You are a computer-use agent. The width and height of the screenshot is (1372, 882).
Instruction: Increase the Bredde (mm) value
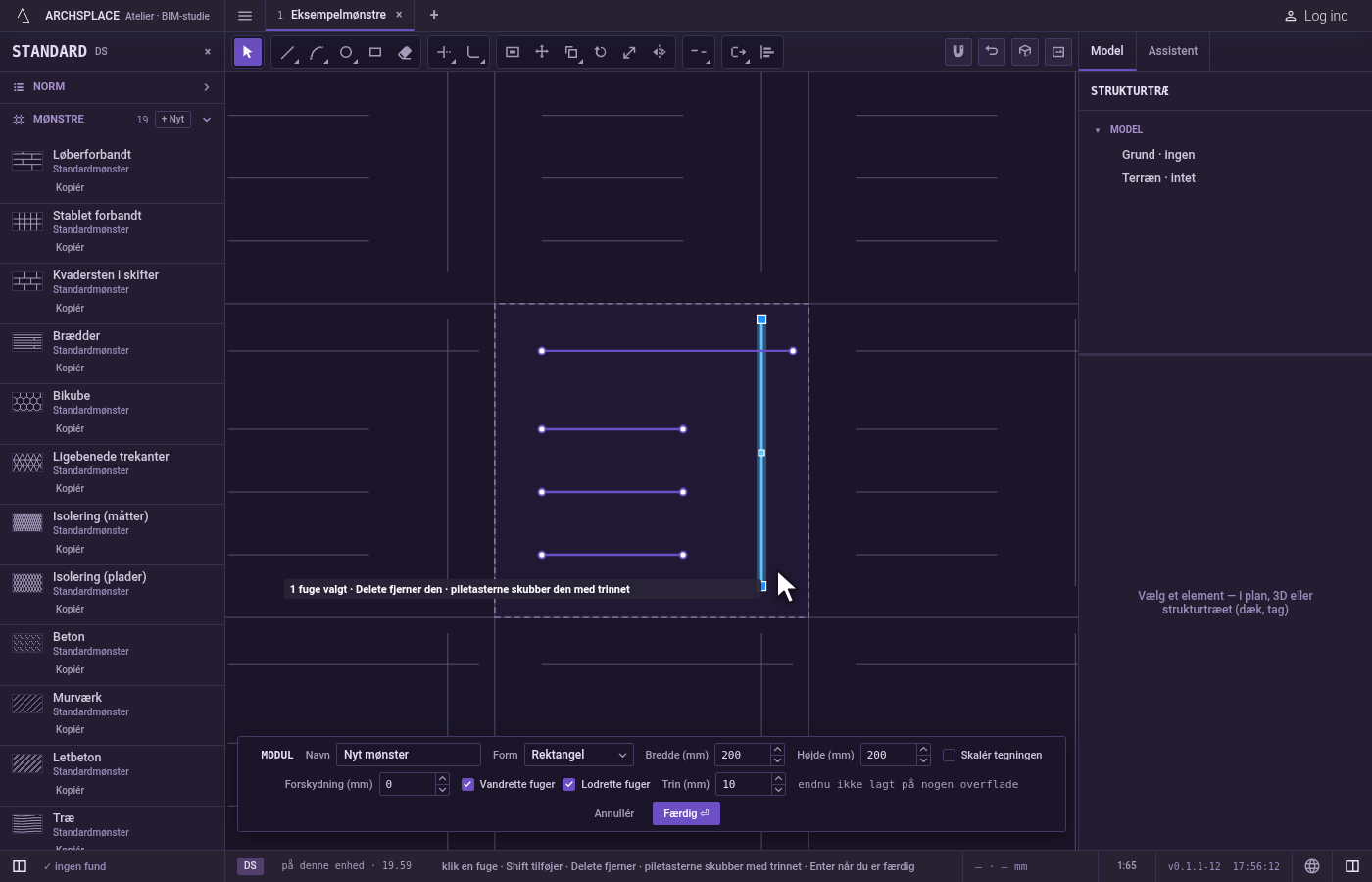coord(777,750)
